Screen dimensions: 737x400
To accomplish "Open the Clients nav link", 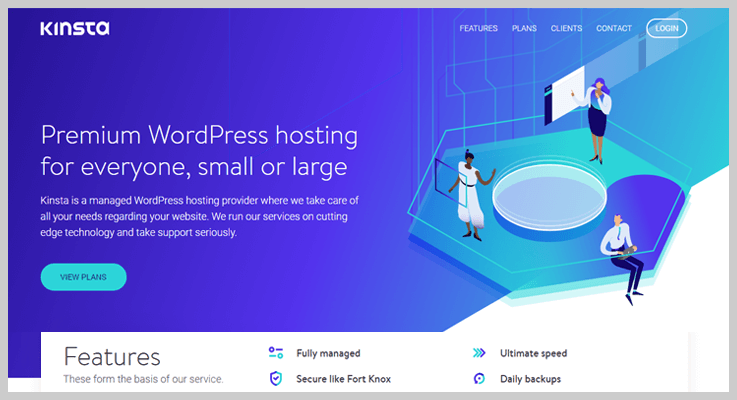I will [566, 29].
